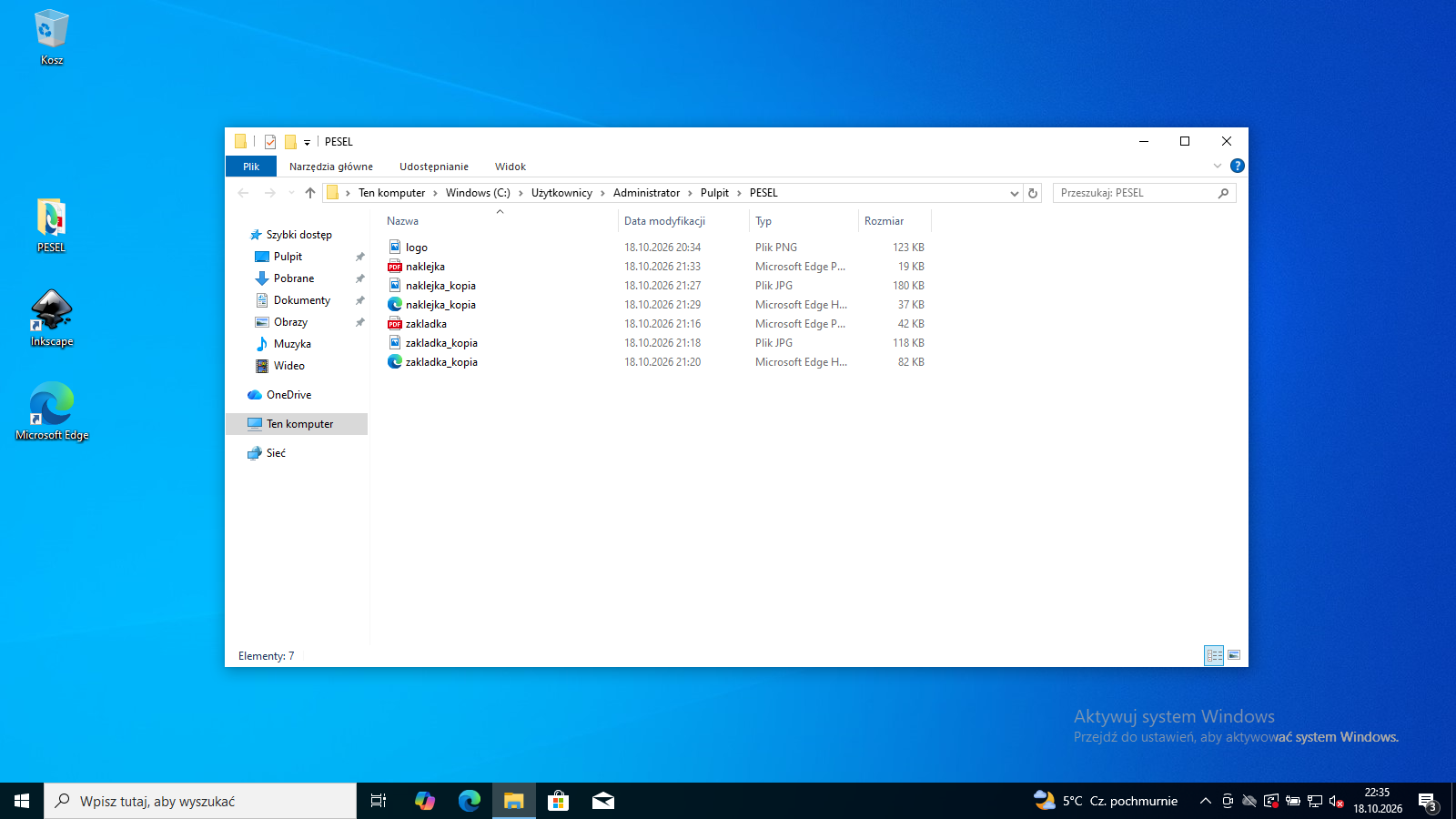Launch Inkscape desktop shortcut
Image resolution: width=1456 pixels, height=819 pixels.
(52, 318)
